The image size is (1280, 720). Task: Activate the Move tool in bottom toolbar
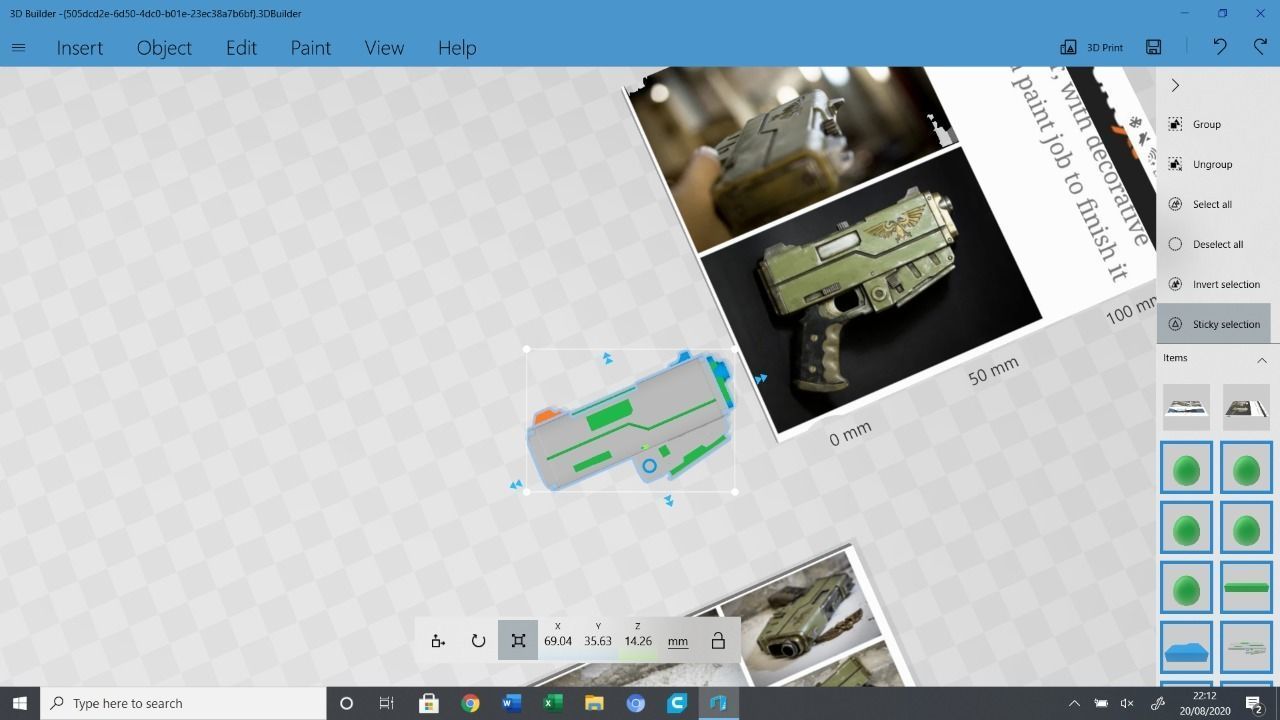tap(438, 641)
